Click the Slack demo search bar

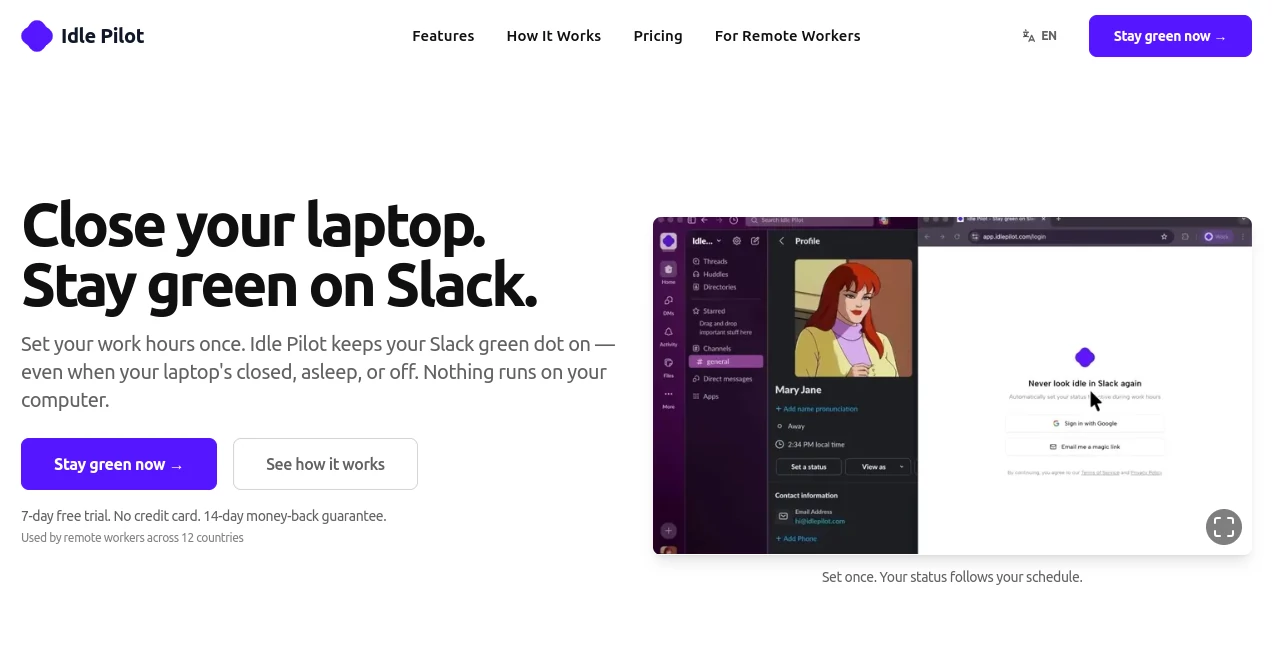click(810, 220)
